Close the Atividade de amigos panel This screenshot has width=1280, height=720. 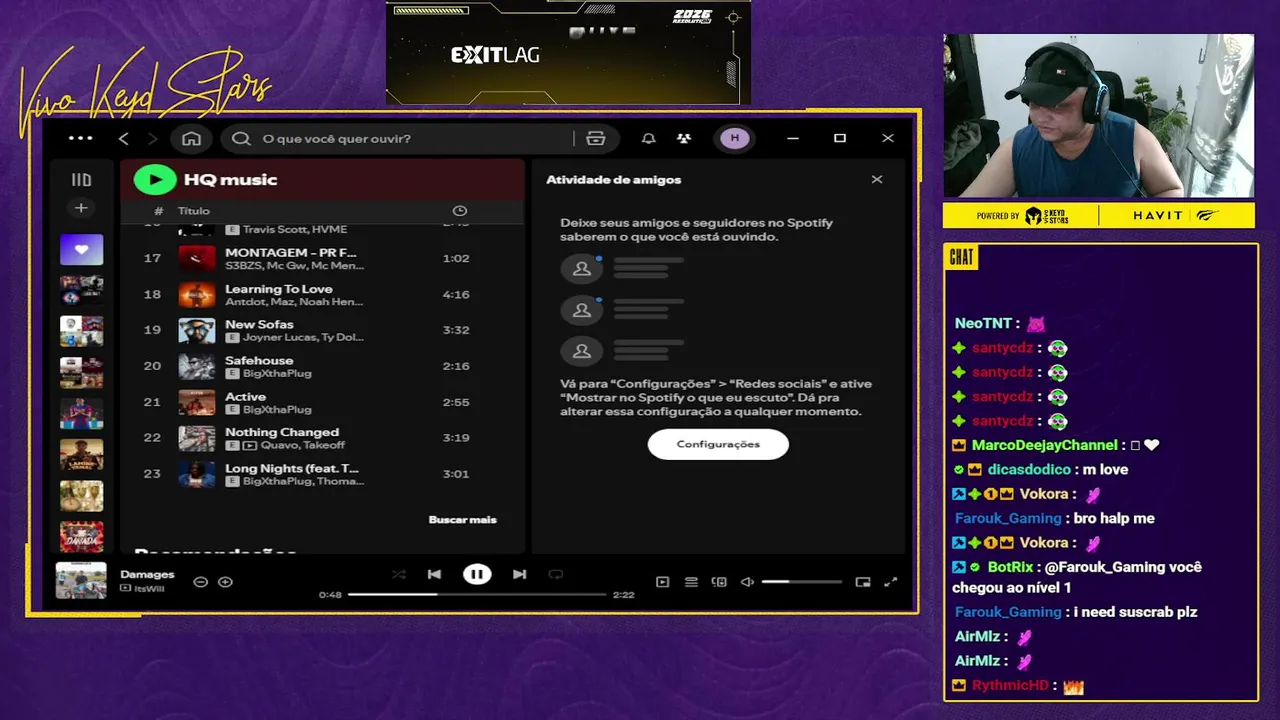877,180
